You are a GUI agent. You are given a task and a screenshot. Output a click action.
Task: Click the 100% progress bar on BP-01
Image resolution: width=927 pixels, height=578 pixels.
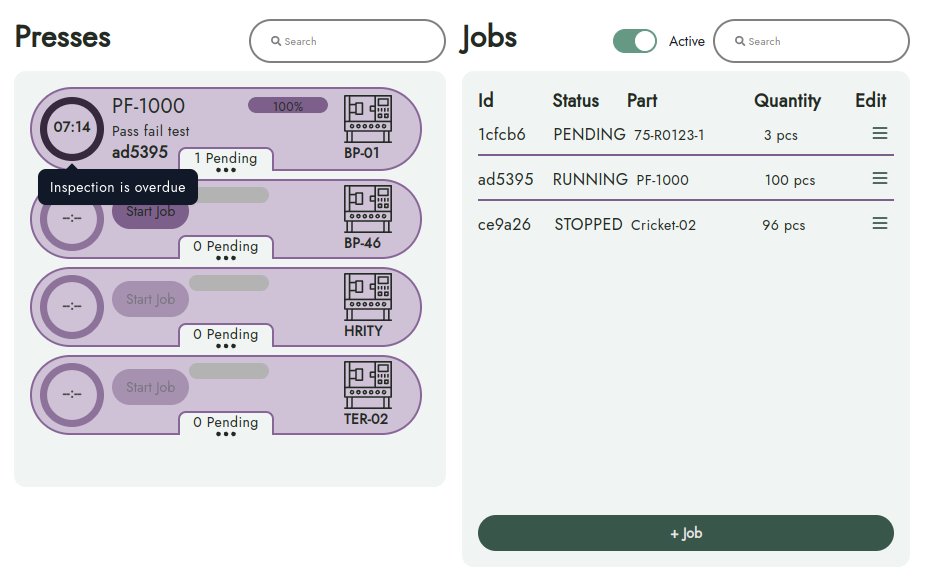[288, 106]
